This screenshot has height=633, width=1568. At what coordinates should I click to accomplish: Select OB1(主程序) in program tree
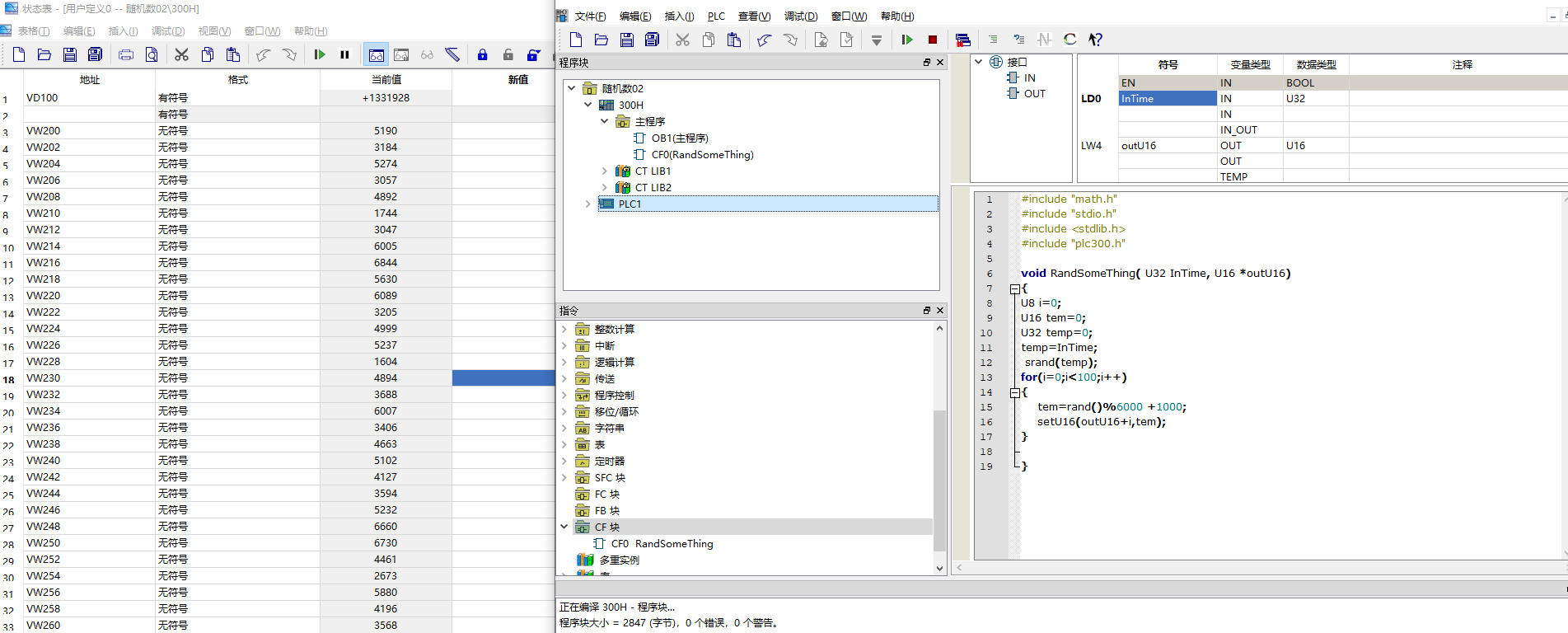(680, 138)
